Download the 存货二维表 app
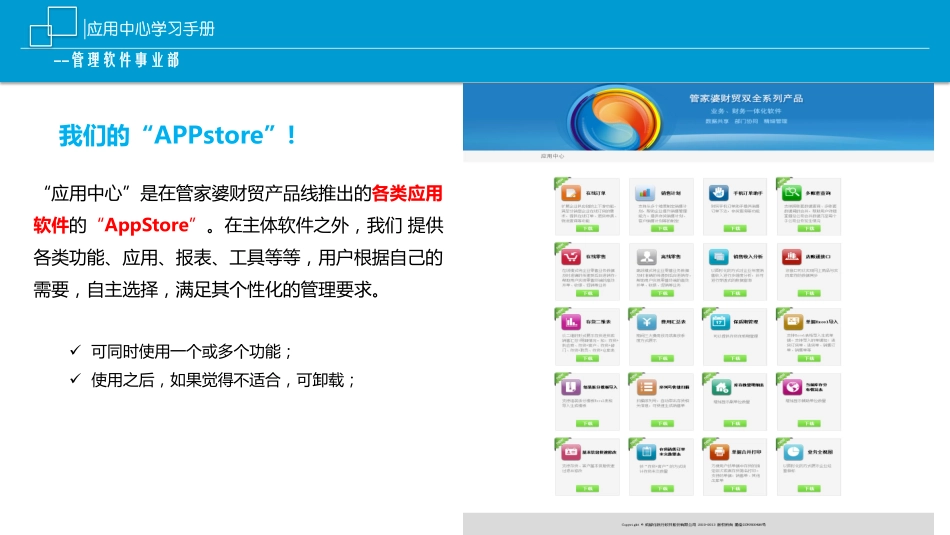The image size is (950, 535). tap(587, 358)
